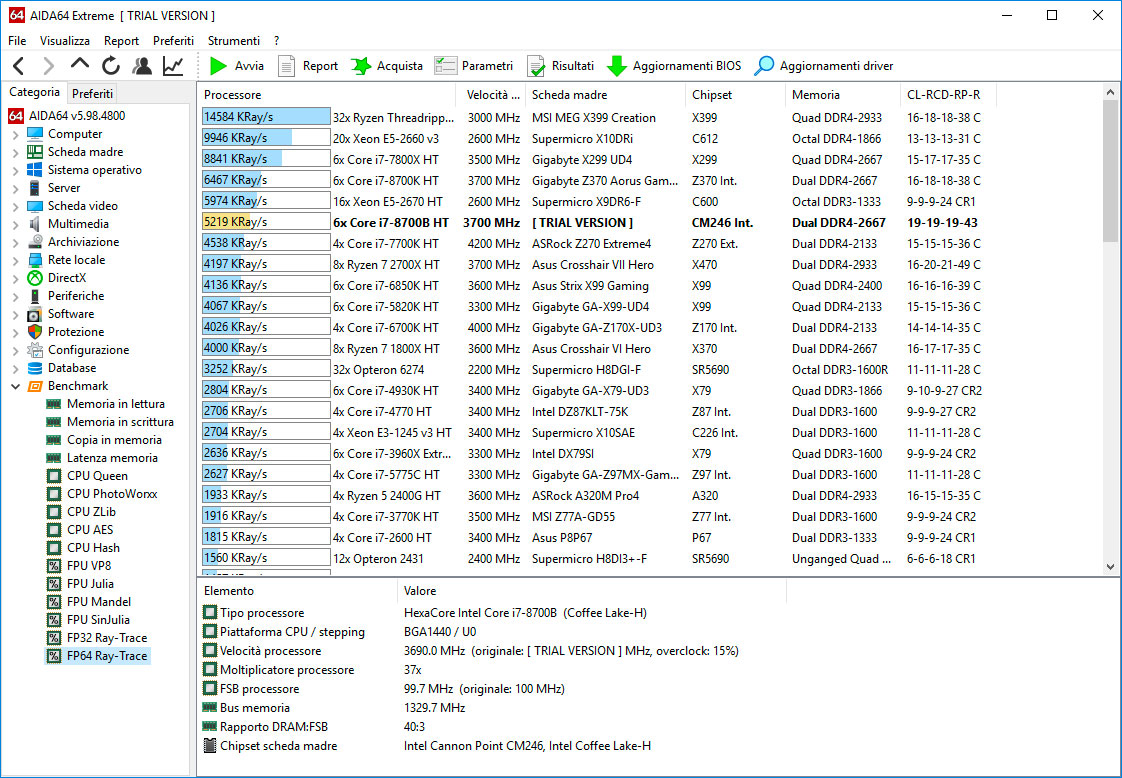Sort by Chipset column header
This screenshot has height=778, width=1122.
click(x=736, y=94)
